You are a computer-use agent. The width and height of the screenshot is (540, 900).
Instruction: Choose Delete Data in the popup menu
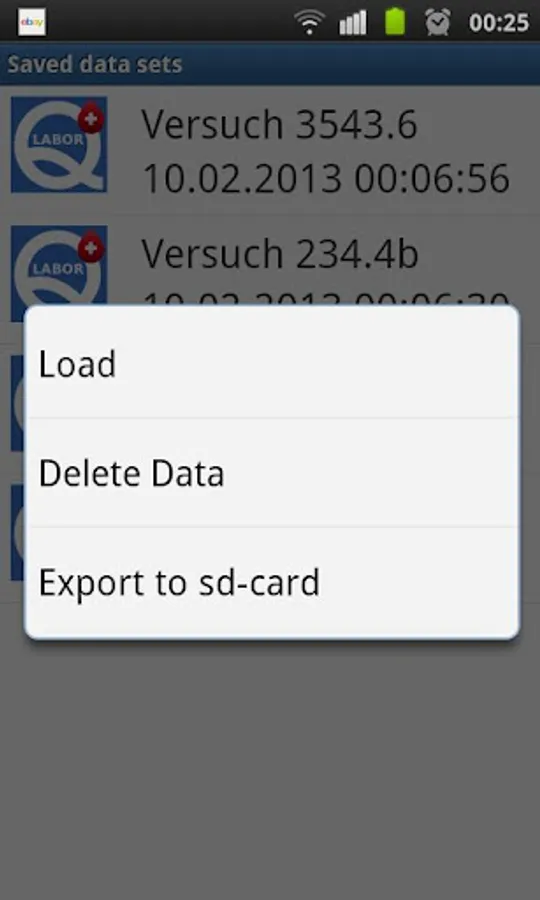pos(273,473)
